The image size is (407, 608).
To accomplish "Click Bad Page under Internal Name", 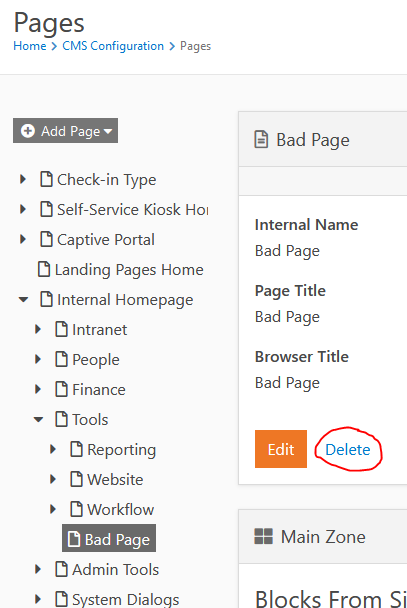I will coord(287,251).
